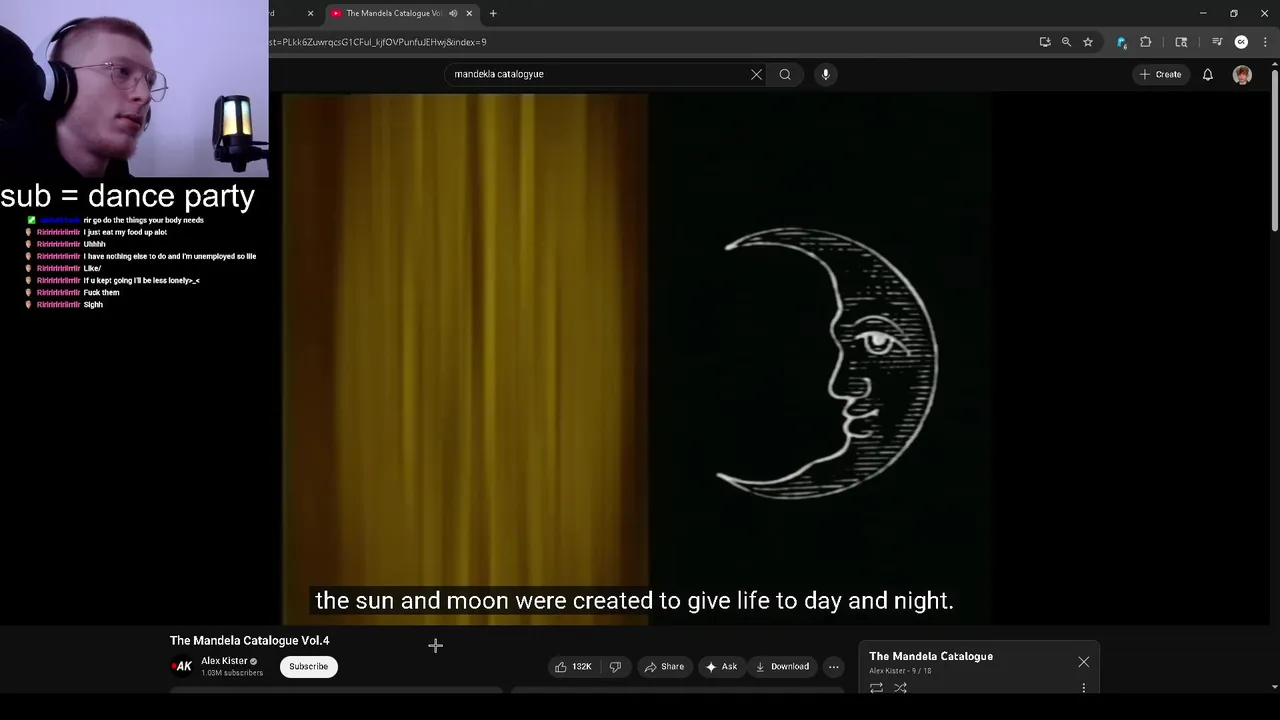Open YouTube notifications bell

[1207, 74]
